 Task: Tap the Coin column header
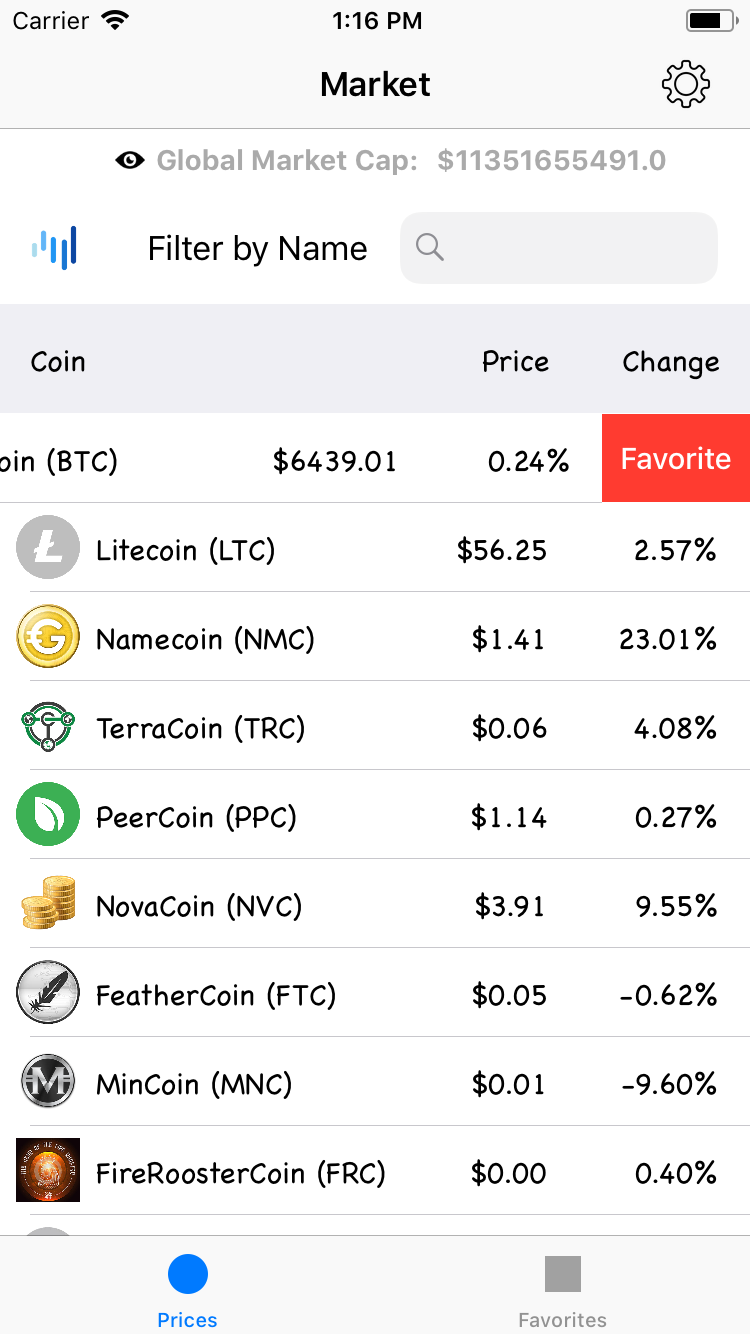[x=58, y=361]
